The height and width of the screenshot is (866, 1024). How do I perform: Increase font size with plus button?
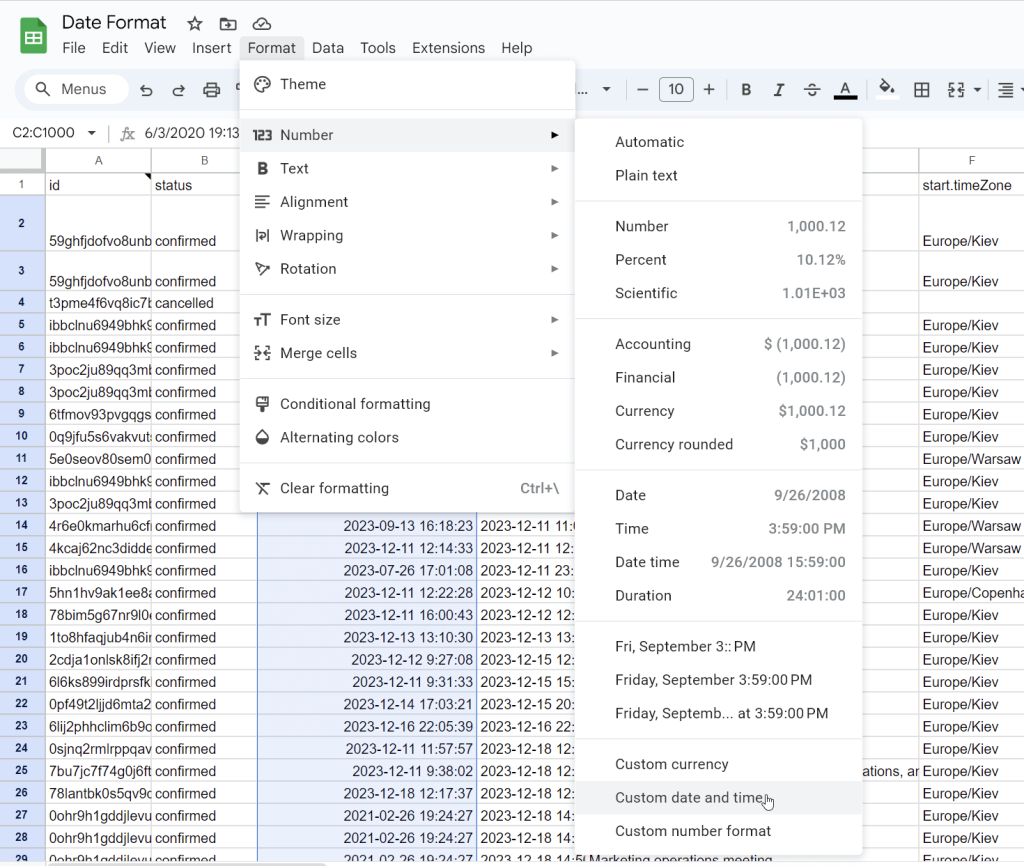pos(709,89)
